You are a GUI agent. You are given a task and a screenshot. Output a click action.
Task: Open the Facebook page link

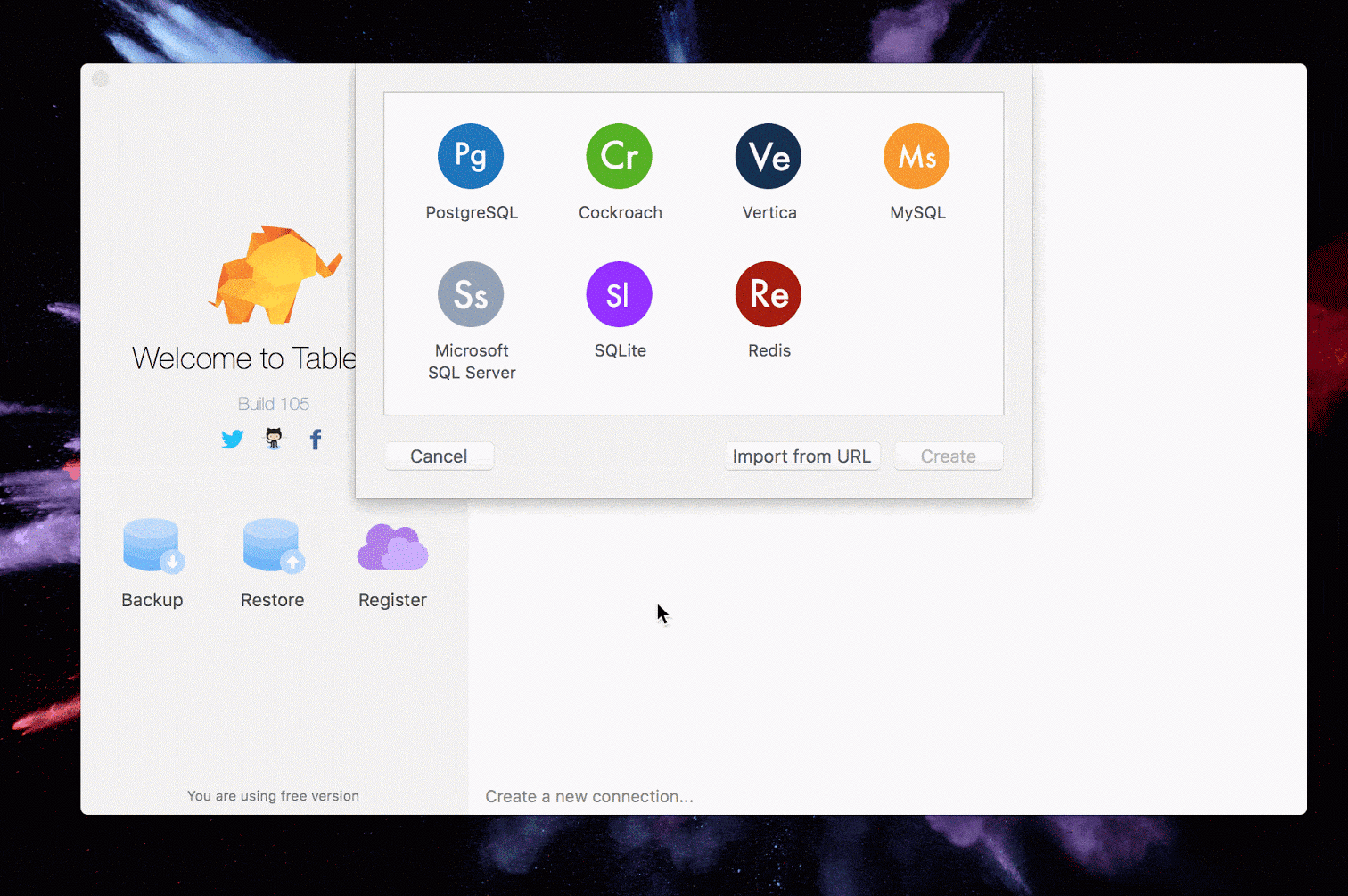(316, 439)
